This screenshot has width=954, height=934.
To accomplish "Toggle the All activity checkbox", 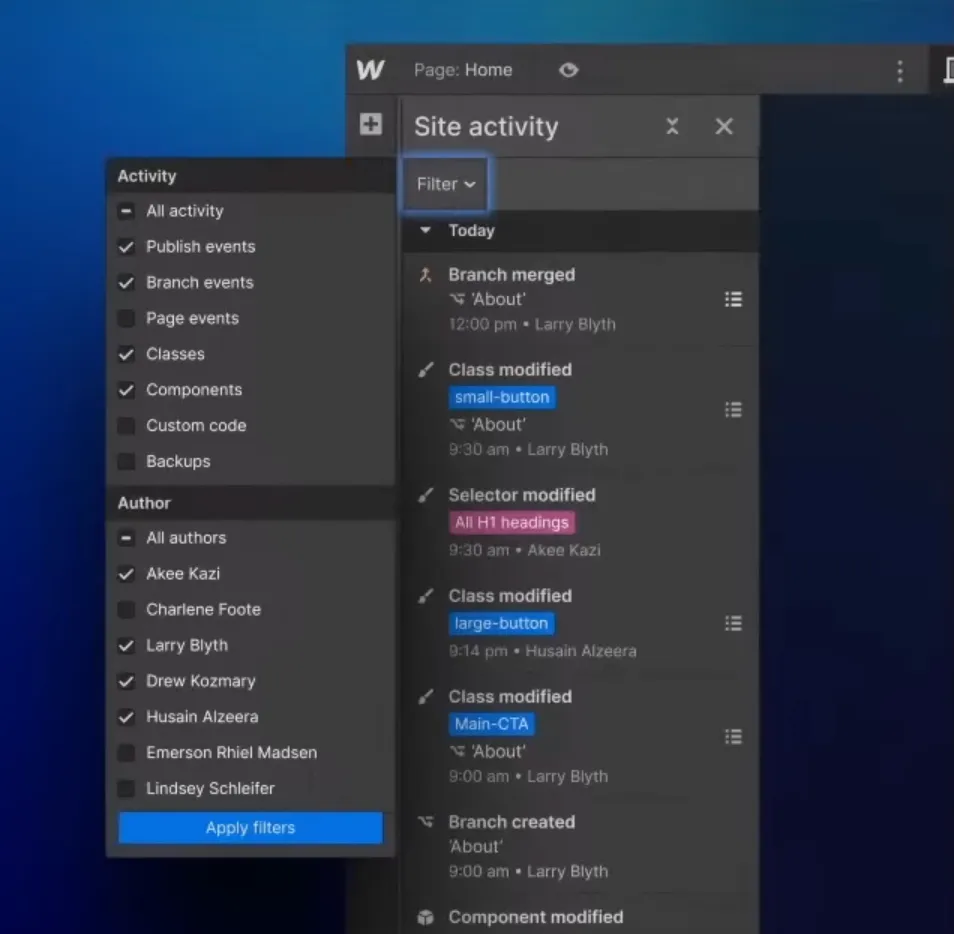I will click(x=126, y=211).
